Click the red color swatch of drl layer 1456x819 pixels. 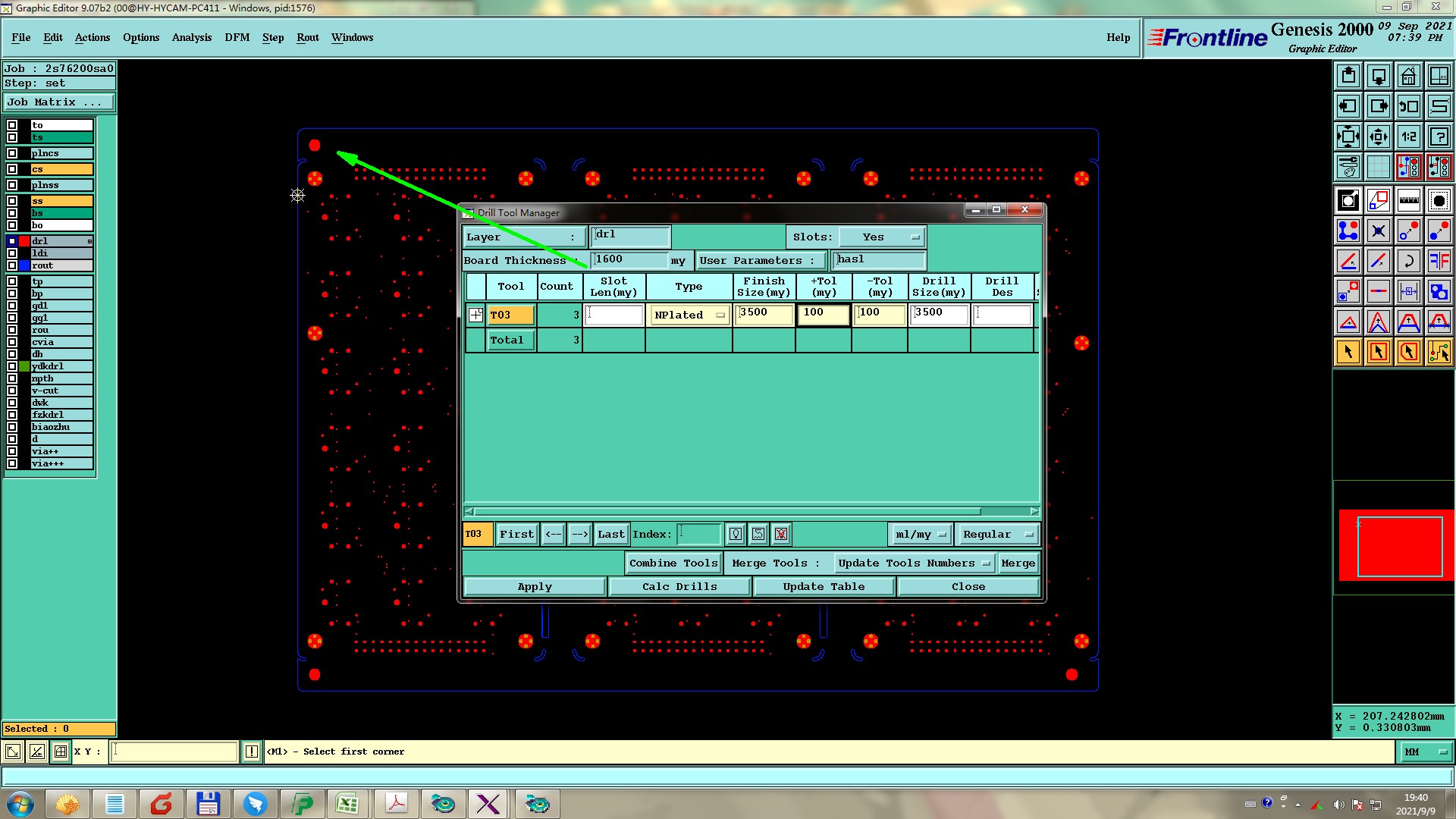pos(24,241)
